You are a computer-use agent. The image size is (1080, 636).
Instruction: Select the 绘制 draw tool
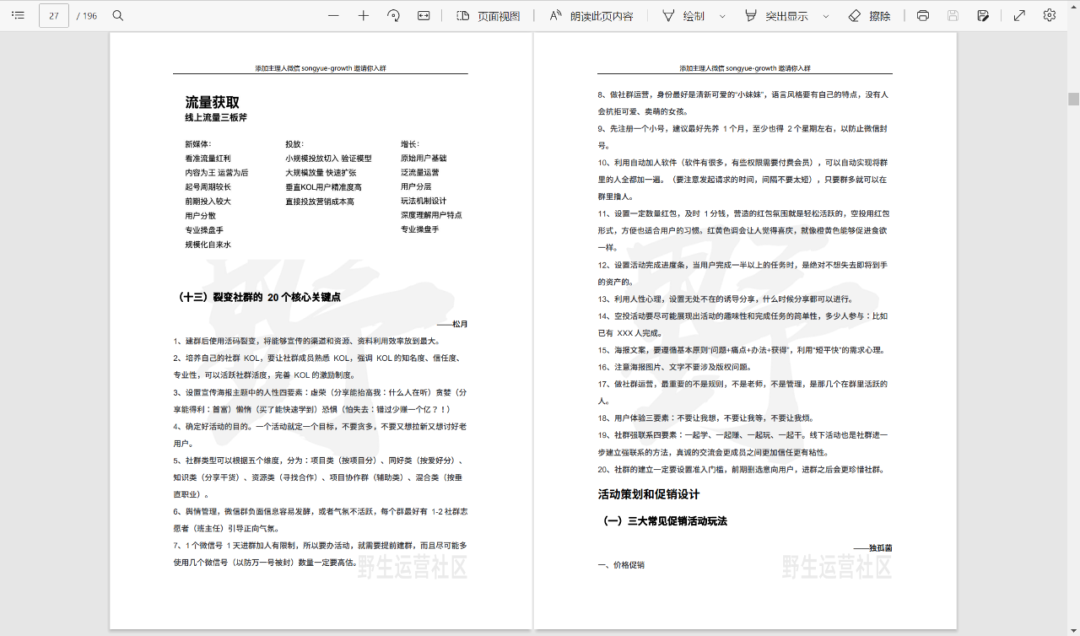pyautogui.click(x=683, y=15)
